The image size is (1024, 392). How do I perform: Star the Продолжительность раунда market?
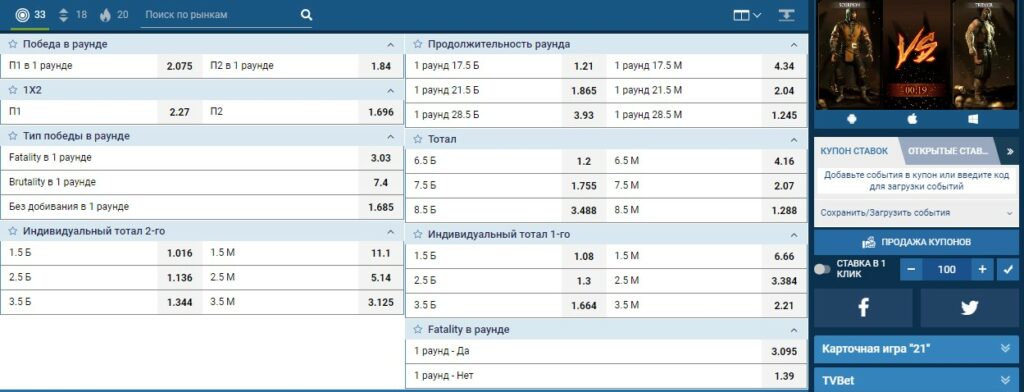tap(418, 44)
